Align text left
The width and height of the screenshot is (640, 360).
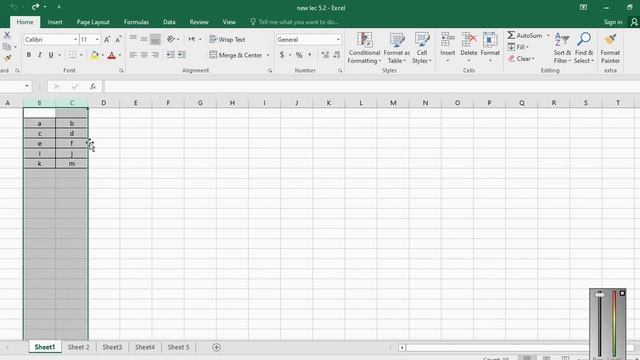pos(133,55)
